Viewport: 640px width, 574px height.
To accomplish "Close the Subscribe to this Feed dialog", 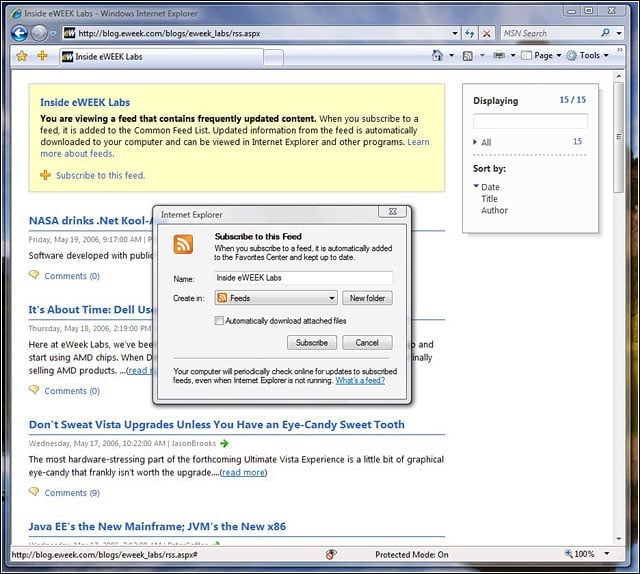I will click(x=392, y=211).
